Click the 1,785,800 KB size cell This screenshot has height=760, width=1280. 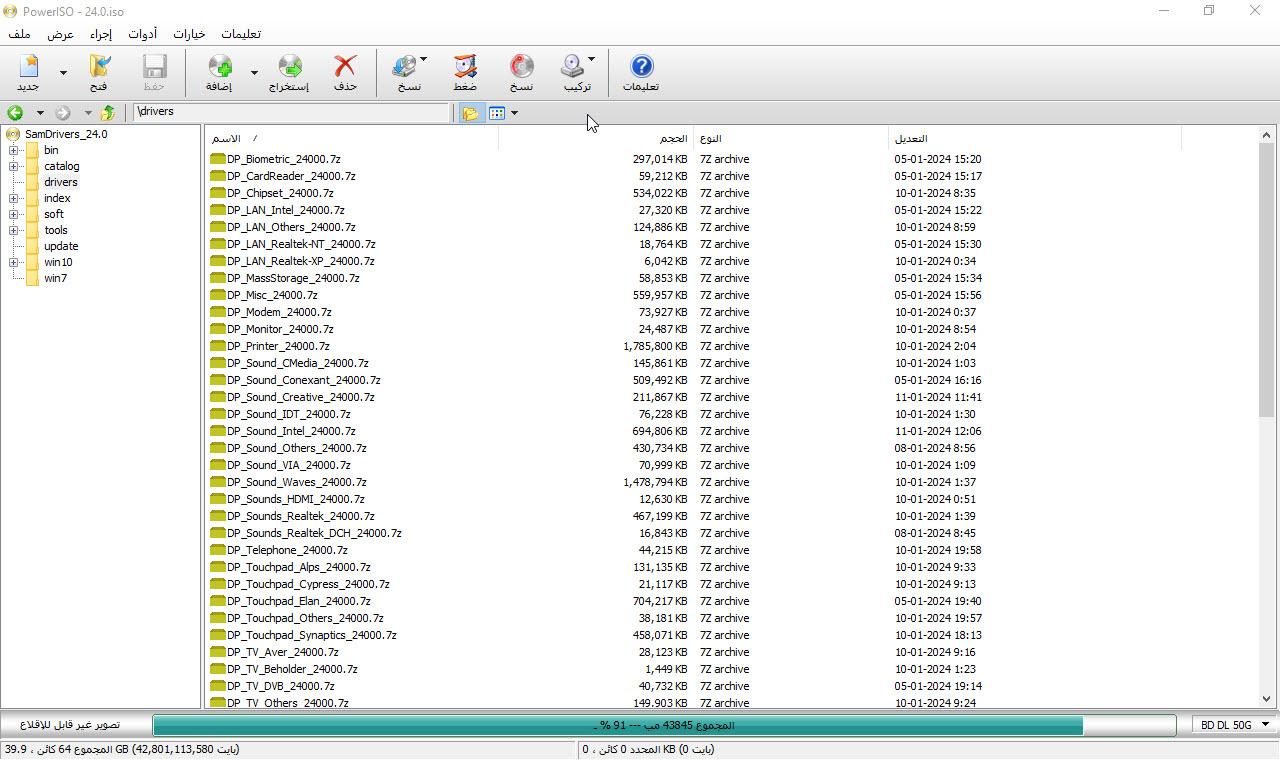(x=655, y=346)
